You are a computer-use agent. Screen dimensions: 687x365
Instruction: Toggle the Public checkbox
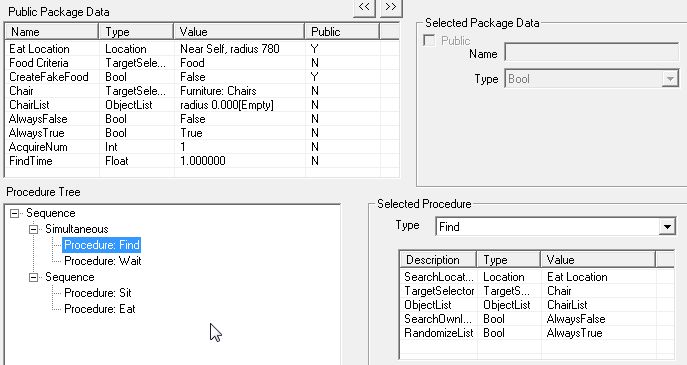coord(429,41)
